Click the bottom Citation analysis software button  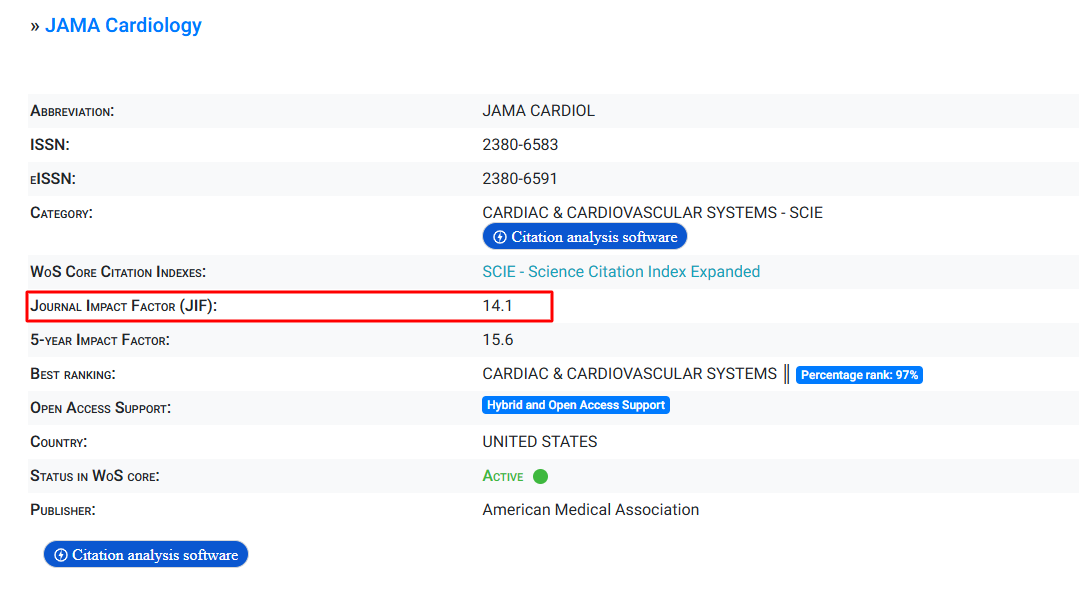[146, 555]
